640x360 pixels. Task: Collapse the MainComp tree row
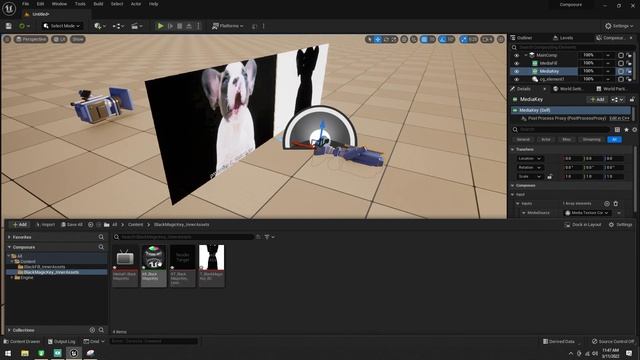(526, 55)
